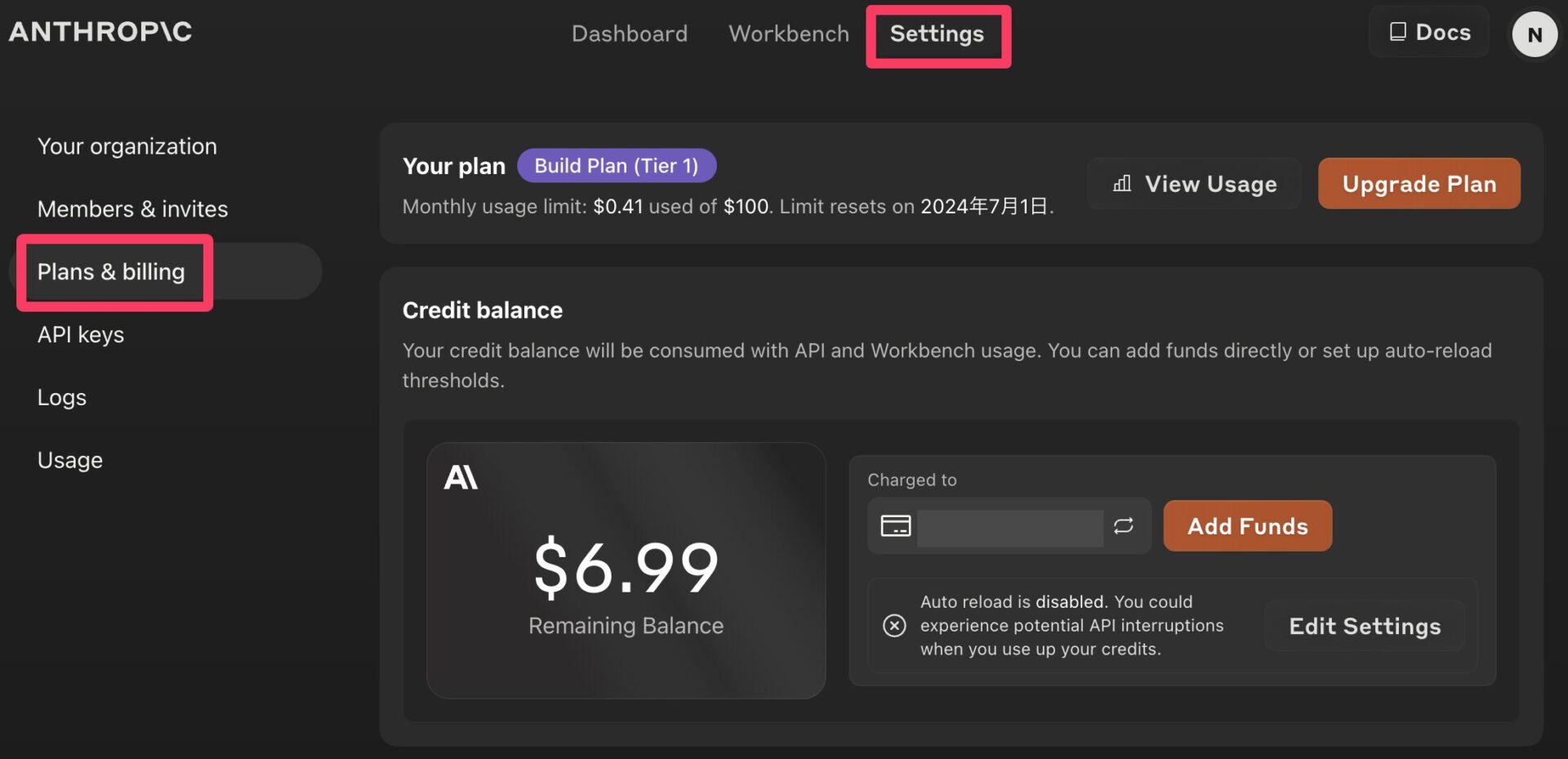The height and width of the screenshot is (759, 1568).
Task: Click the swap payment method arrows icon
Action: [x=1123, y=525]
